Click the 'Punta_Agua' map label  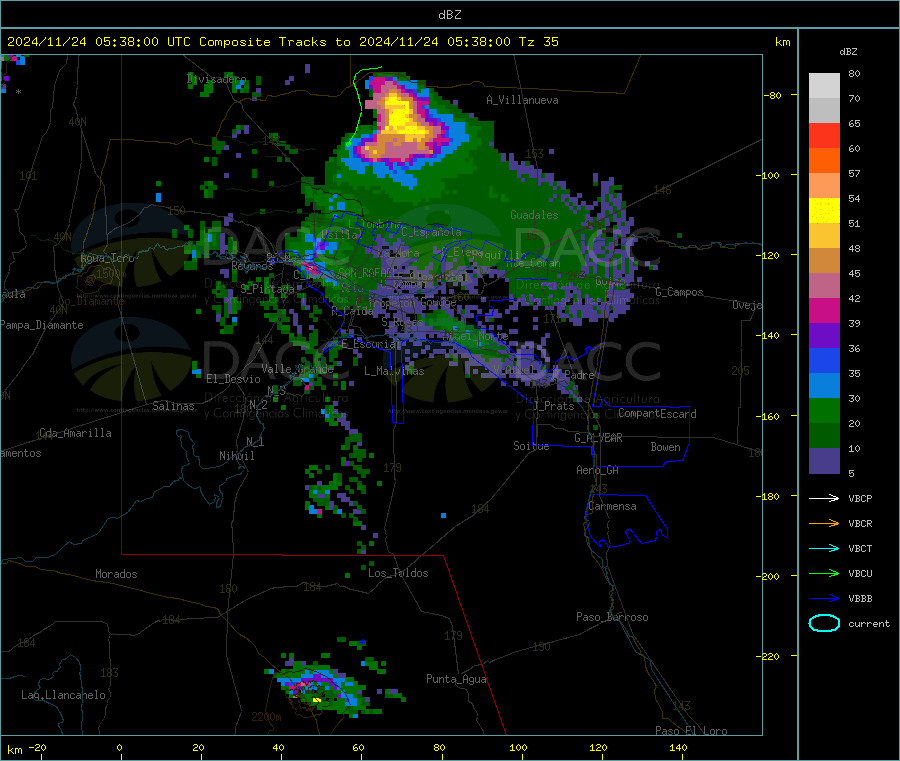click(456, 680)
